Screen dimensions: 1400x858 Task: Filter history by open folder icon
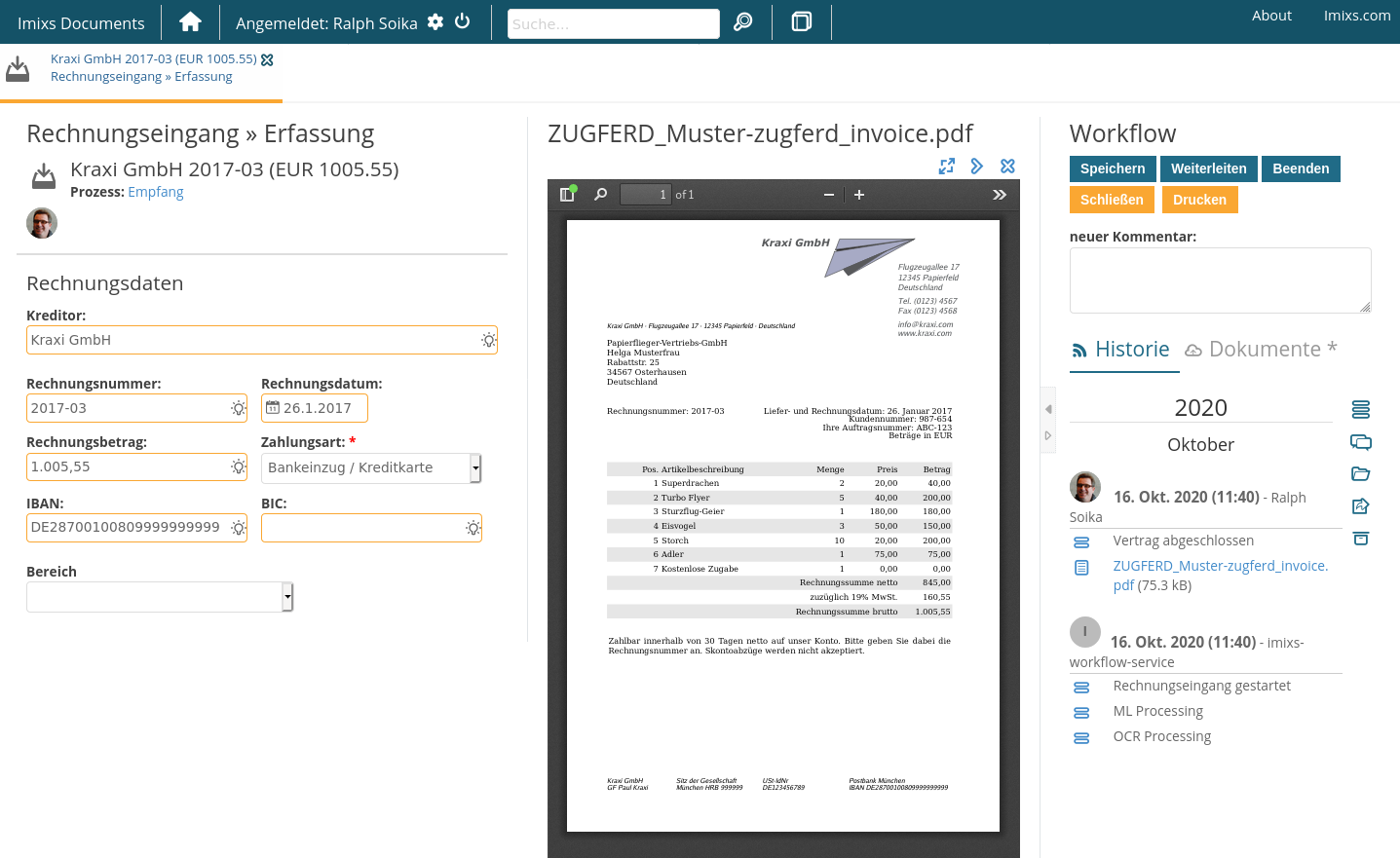[1361, 474]
